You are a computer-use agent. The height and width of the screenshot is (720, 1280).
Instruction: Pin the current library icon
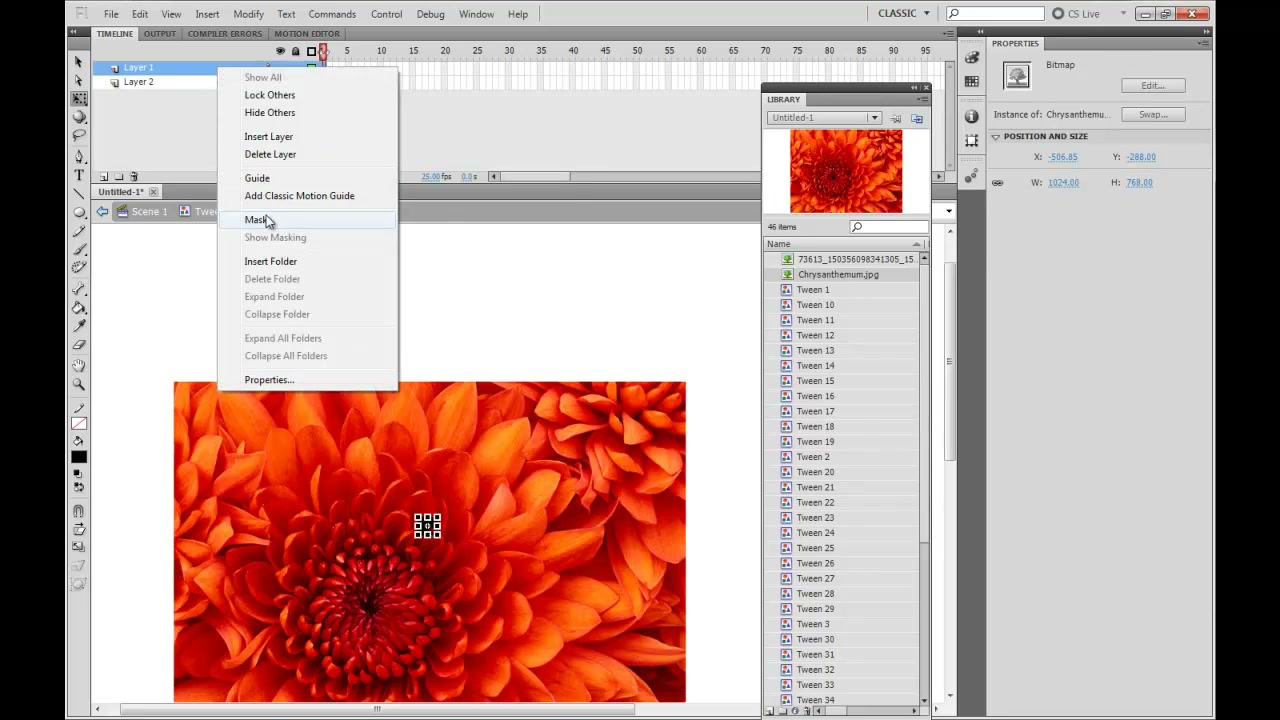pos(896,118)
